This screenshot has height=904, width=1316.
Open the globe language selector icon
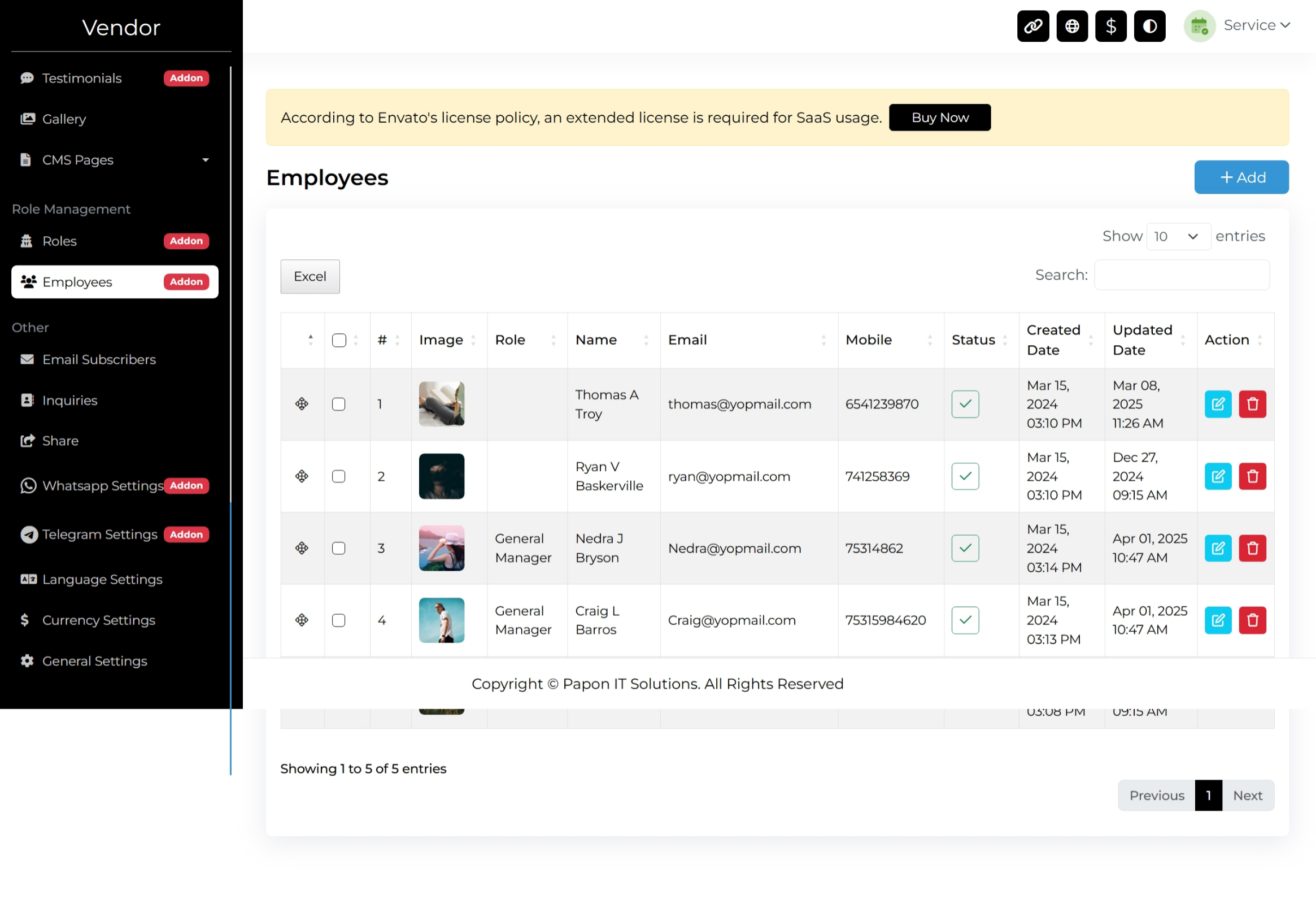click(x=1072, y=26)
